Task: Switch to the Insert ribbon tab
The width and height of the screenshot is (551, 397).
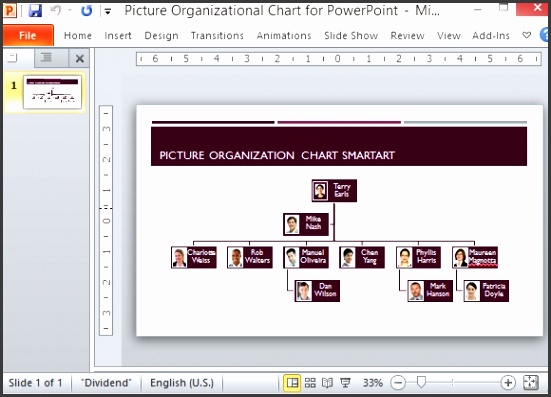Action: (x=118, y=35)
